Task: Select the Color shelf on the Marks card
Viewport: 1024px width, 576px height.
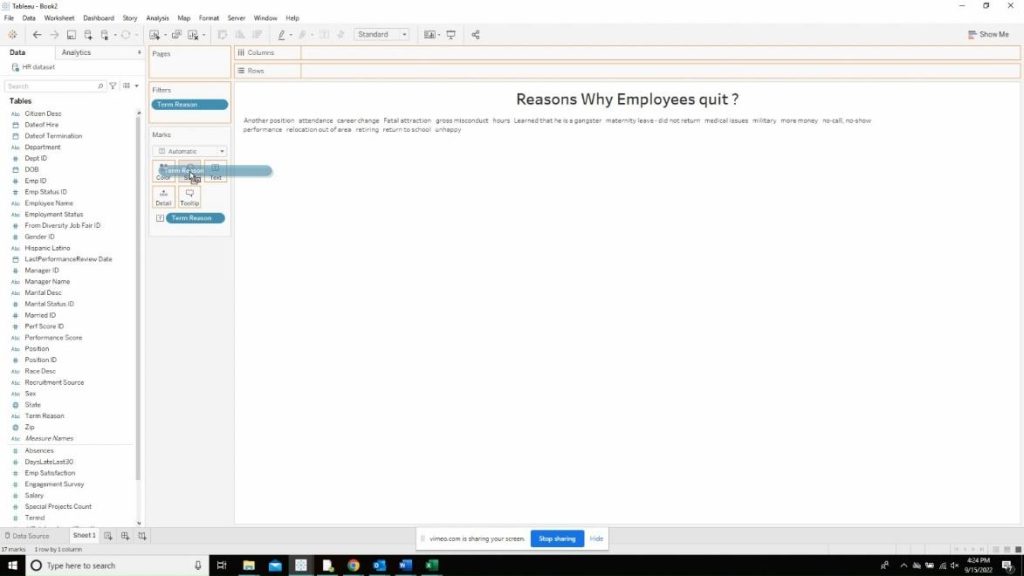Action: point(163,172)
